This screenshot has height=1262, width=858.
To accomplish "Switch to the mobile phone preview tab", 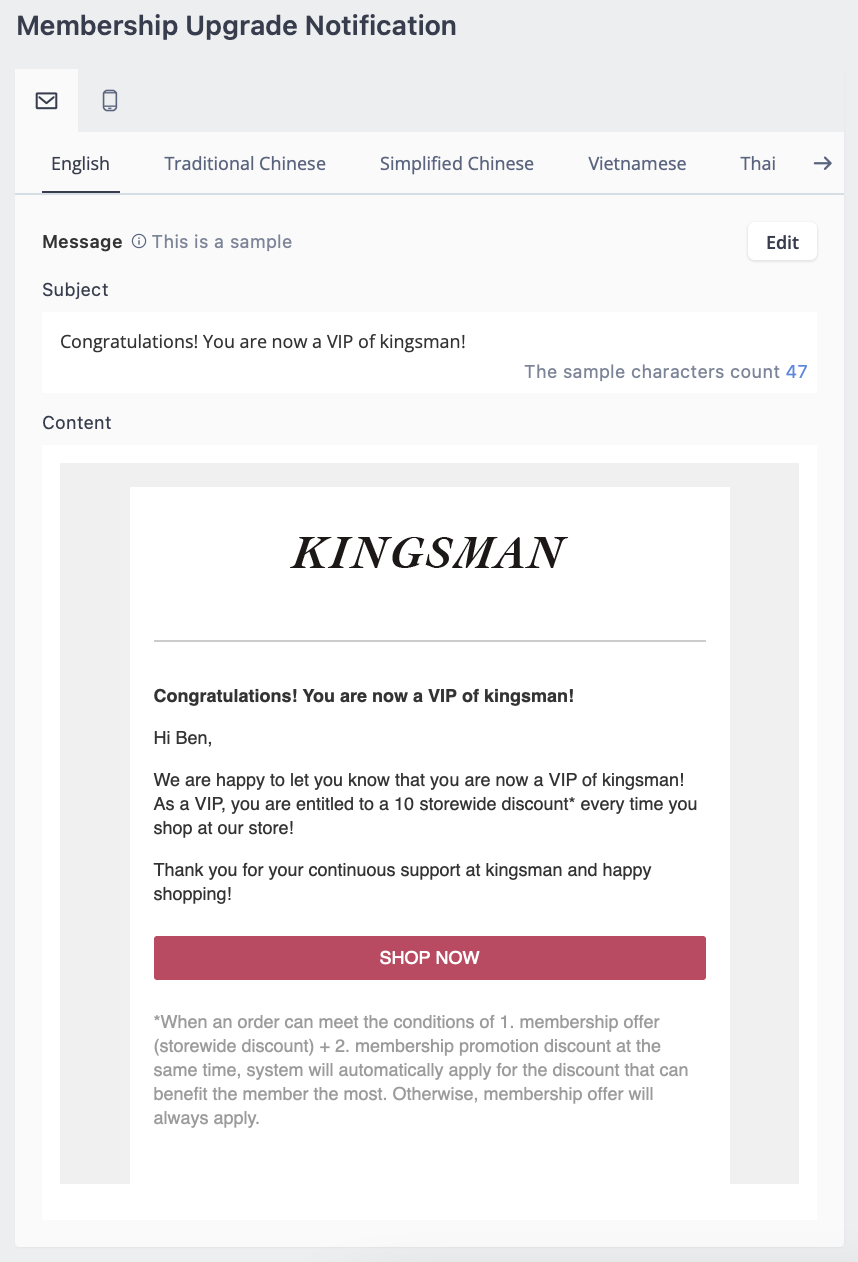I will (x=110, y=101).
